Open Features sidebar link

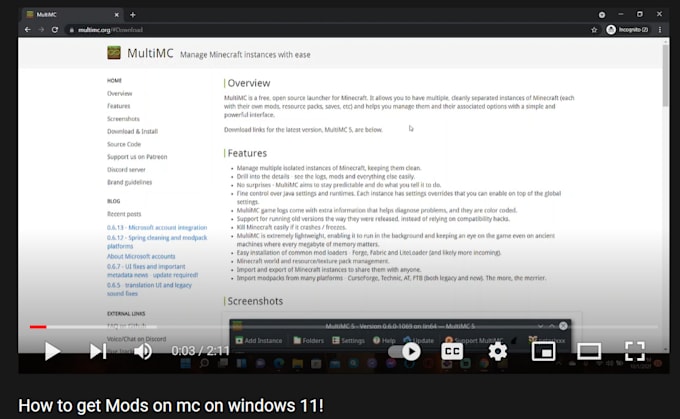[118, 106]
